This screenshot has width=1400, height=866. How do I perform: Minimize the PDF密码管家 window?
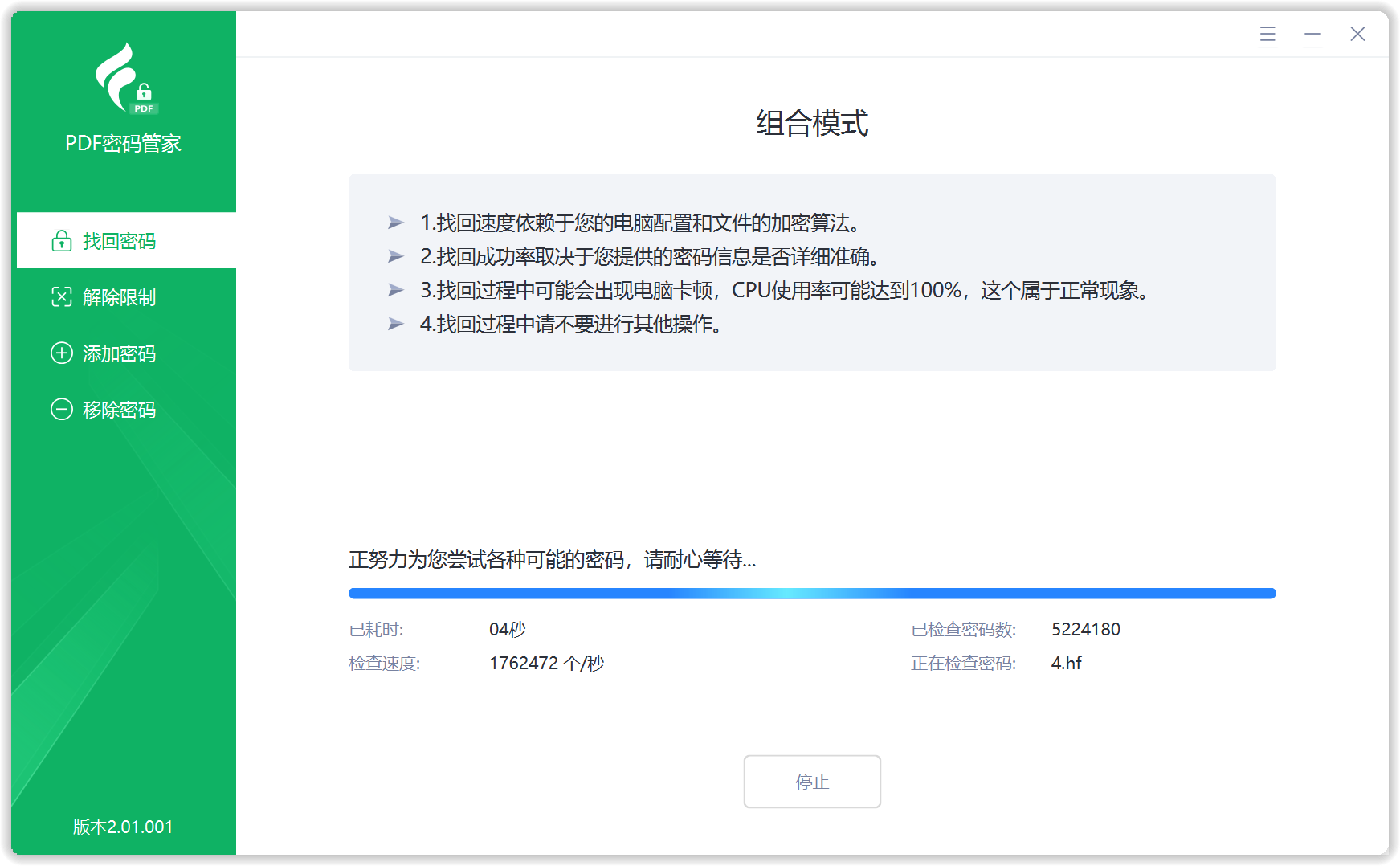coord(1312,34)
